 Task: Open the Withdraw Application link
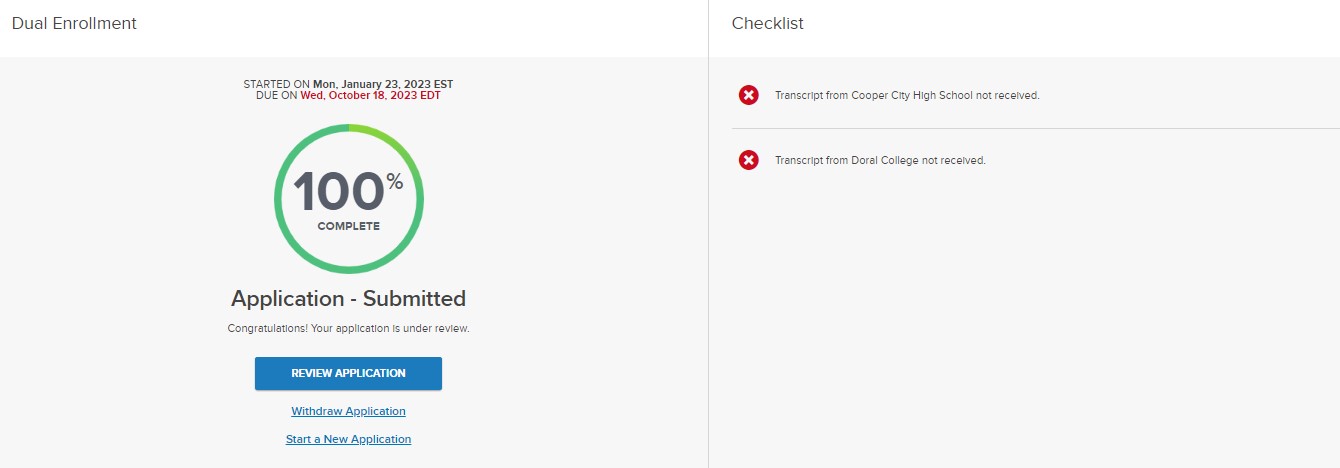coord(348,411)
